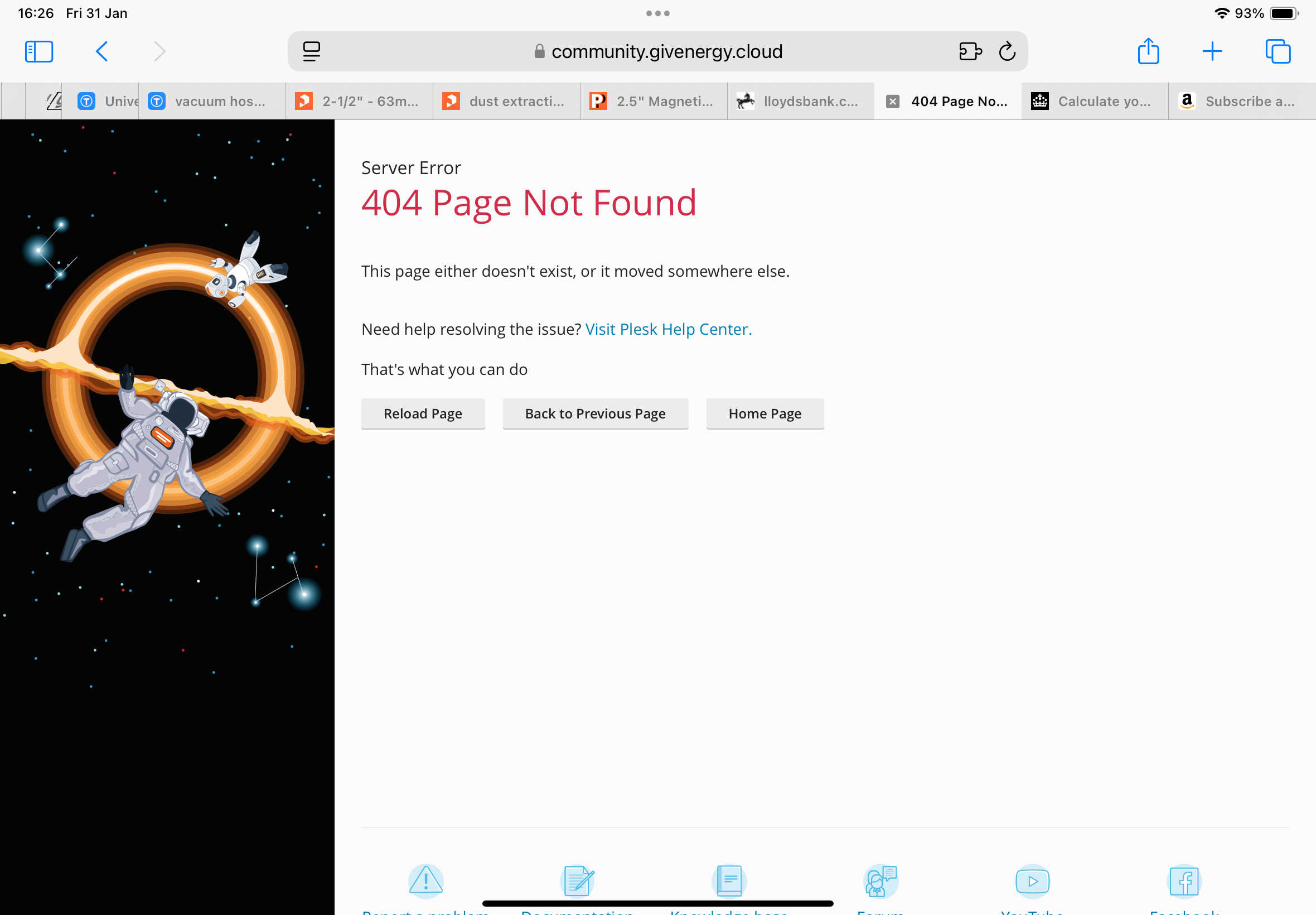1316x915 pixels.
Task: Open the Safari sidebar panel
Action: pyautogui.click(x=39, y=51)
